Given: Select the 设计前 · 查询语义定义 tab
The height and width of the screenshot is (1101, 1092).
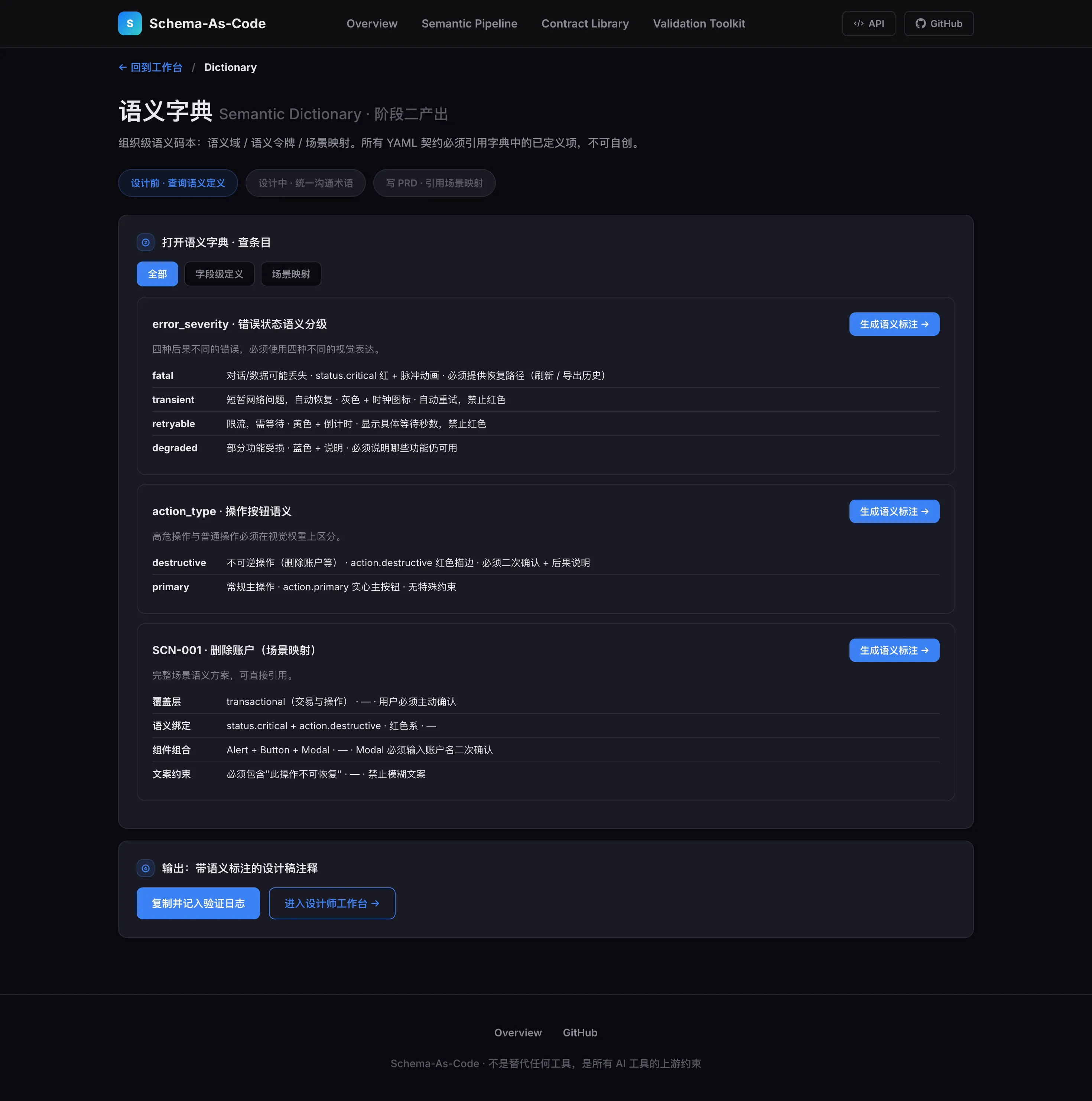Looking at the screenshot, I should (178, 183).
